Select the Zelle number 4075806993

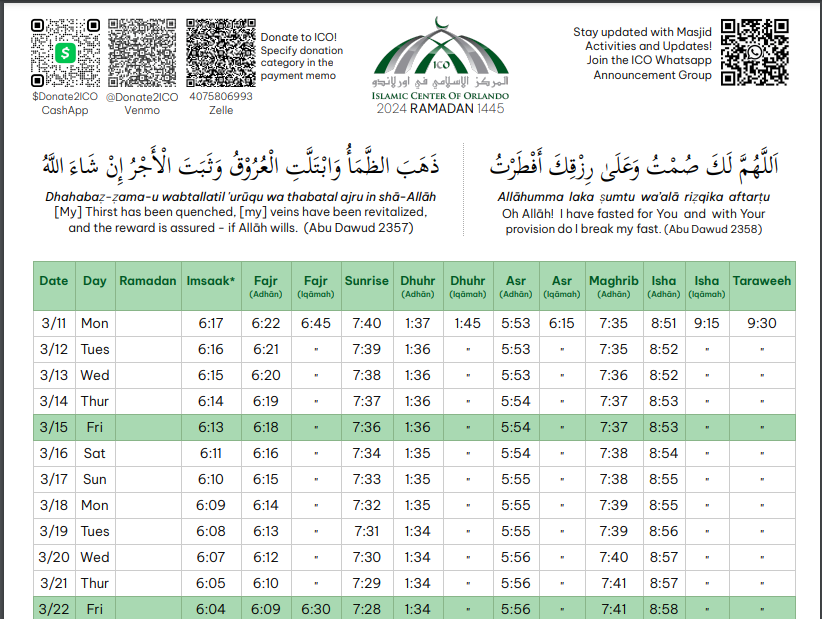[221, 96]
